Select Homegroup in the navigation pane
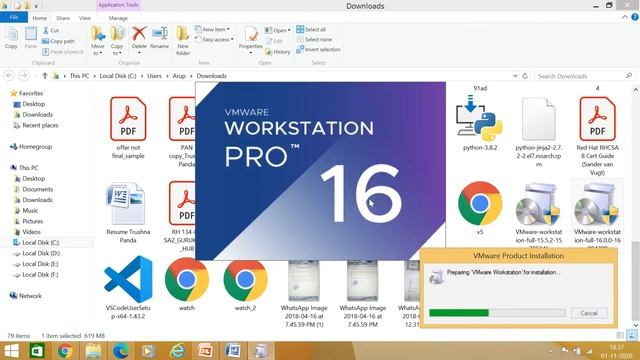Image resolution: width=640 pixels, height=360 pixels. [x=35, y=147]
